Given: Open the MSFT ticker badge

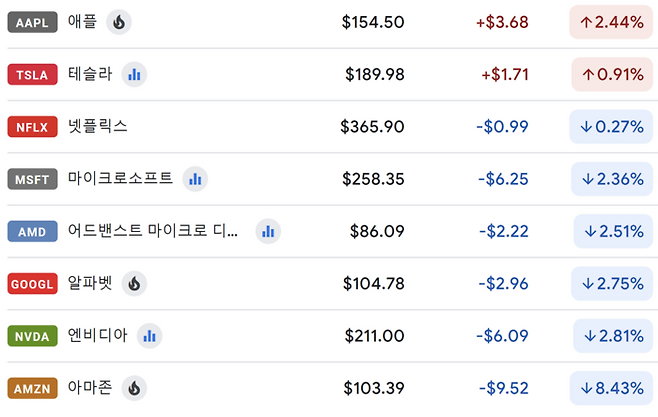Looking at the screenshot, I should click(x=32, y=180).
